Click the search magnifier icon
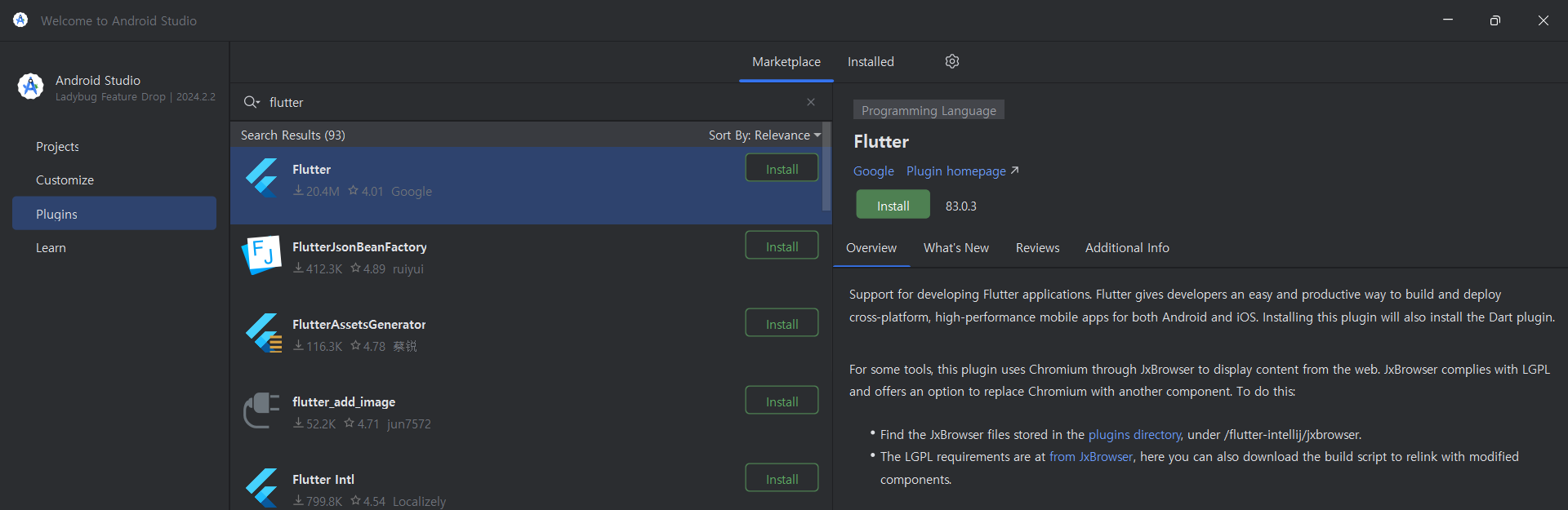 [x=251, y=102]
